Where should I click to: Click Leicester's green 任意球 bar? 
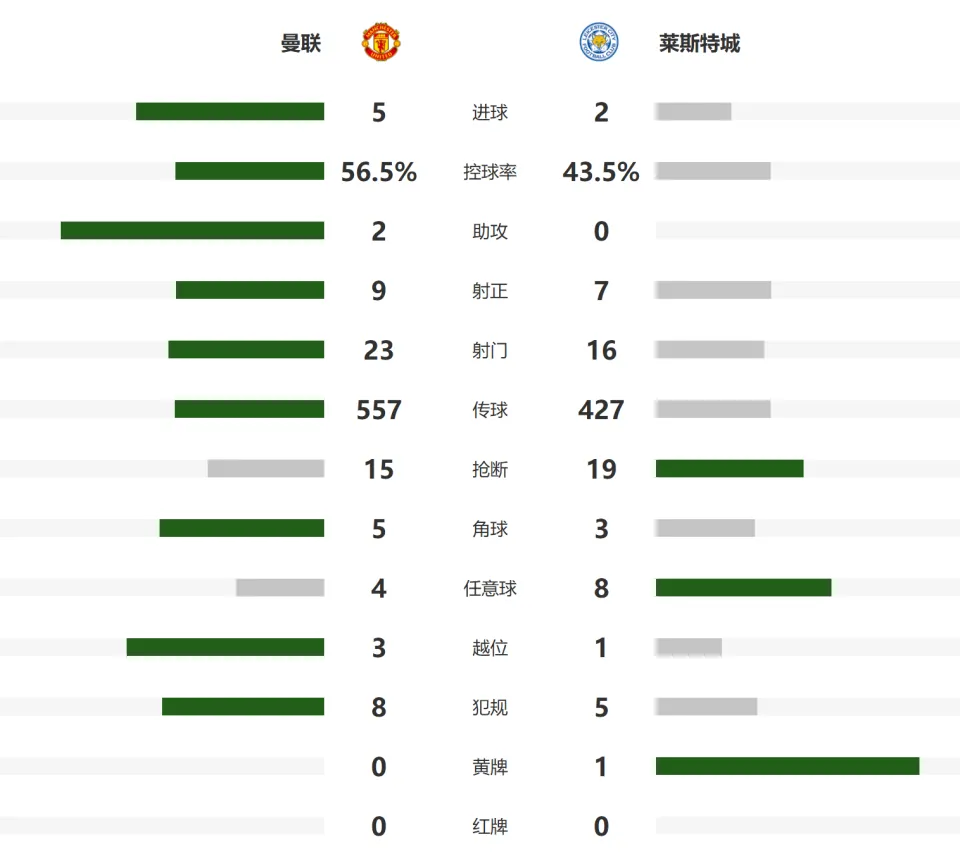[x=743, y=588]
